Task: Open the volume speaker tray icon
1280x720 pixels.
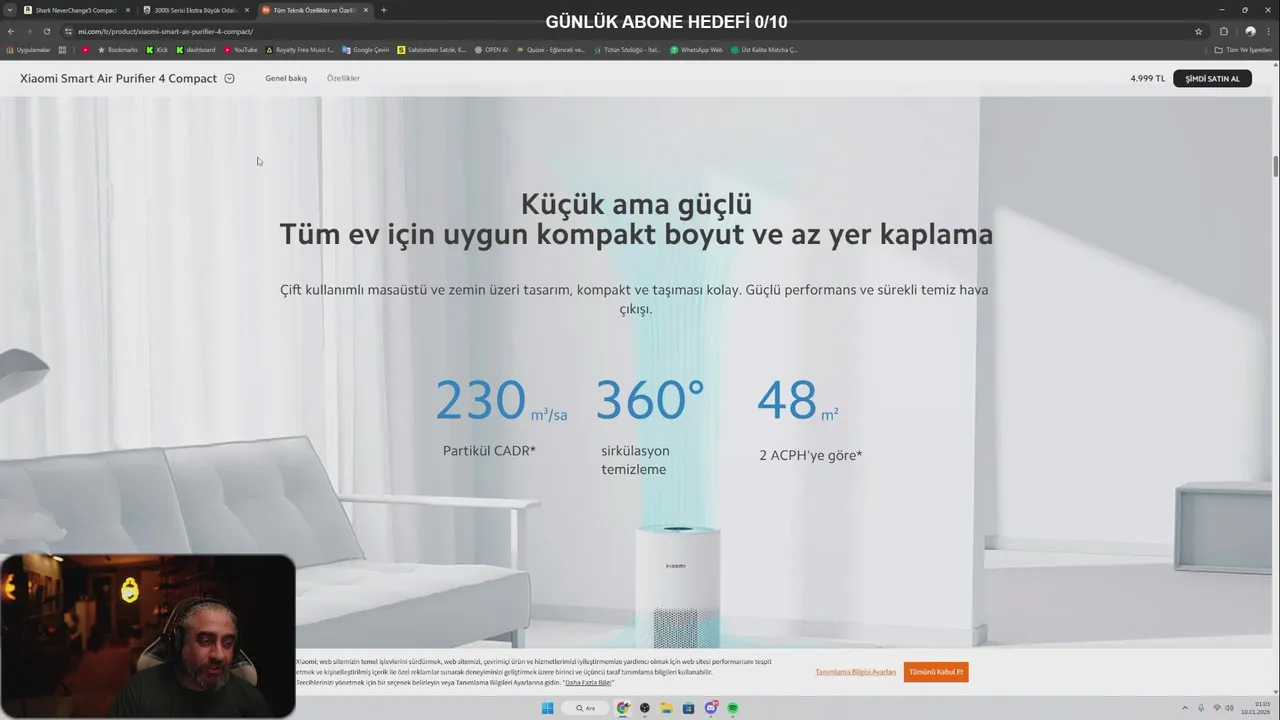Action: [1230, 708]
